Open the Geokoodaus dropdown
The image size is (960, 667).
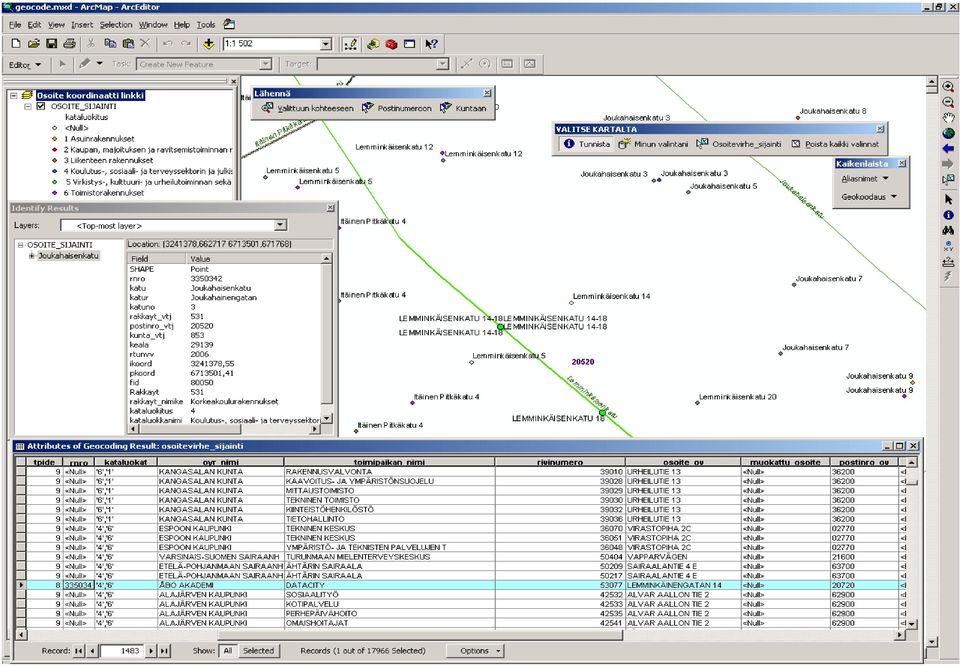tap(869, 197)
